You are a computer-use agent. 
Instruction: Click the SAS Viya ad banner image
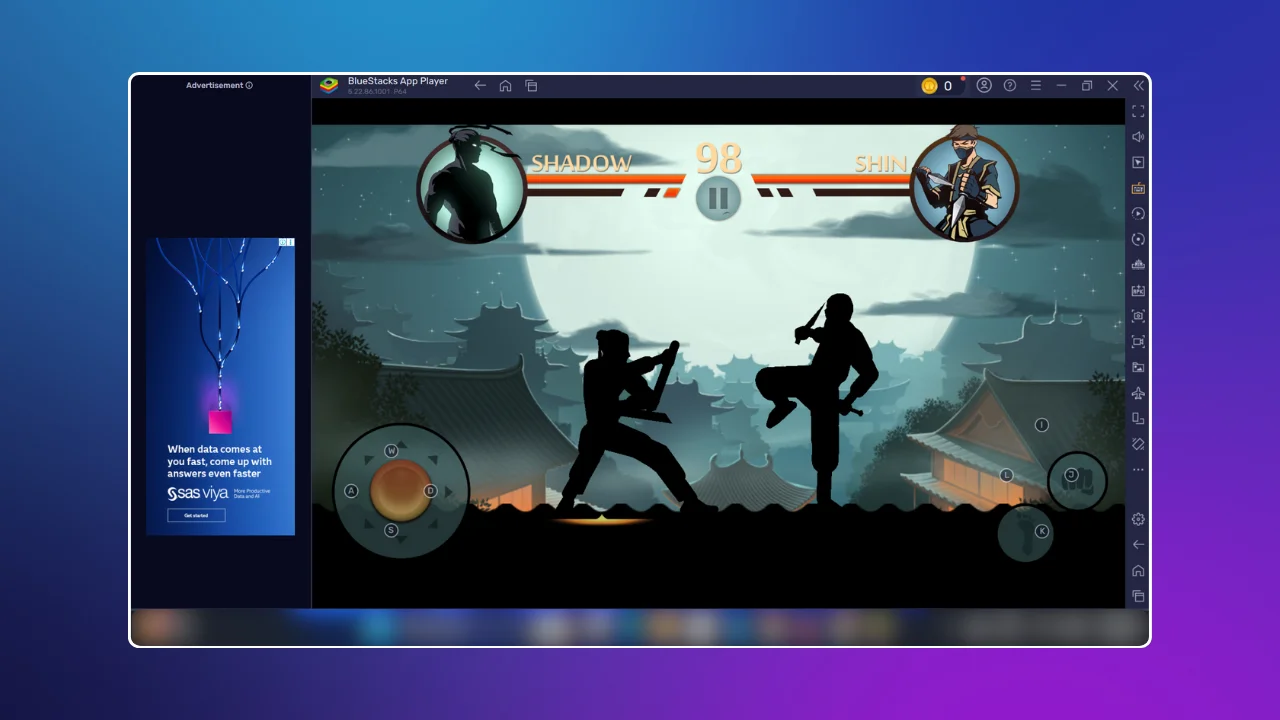tap(221, 386)
